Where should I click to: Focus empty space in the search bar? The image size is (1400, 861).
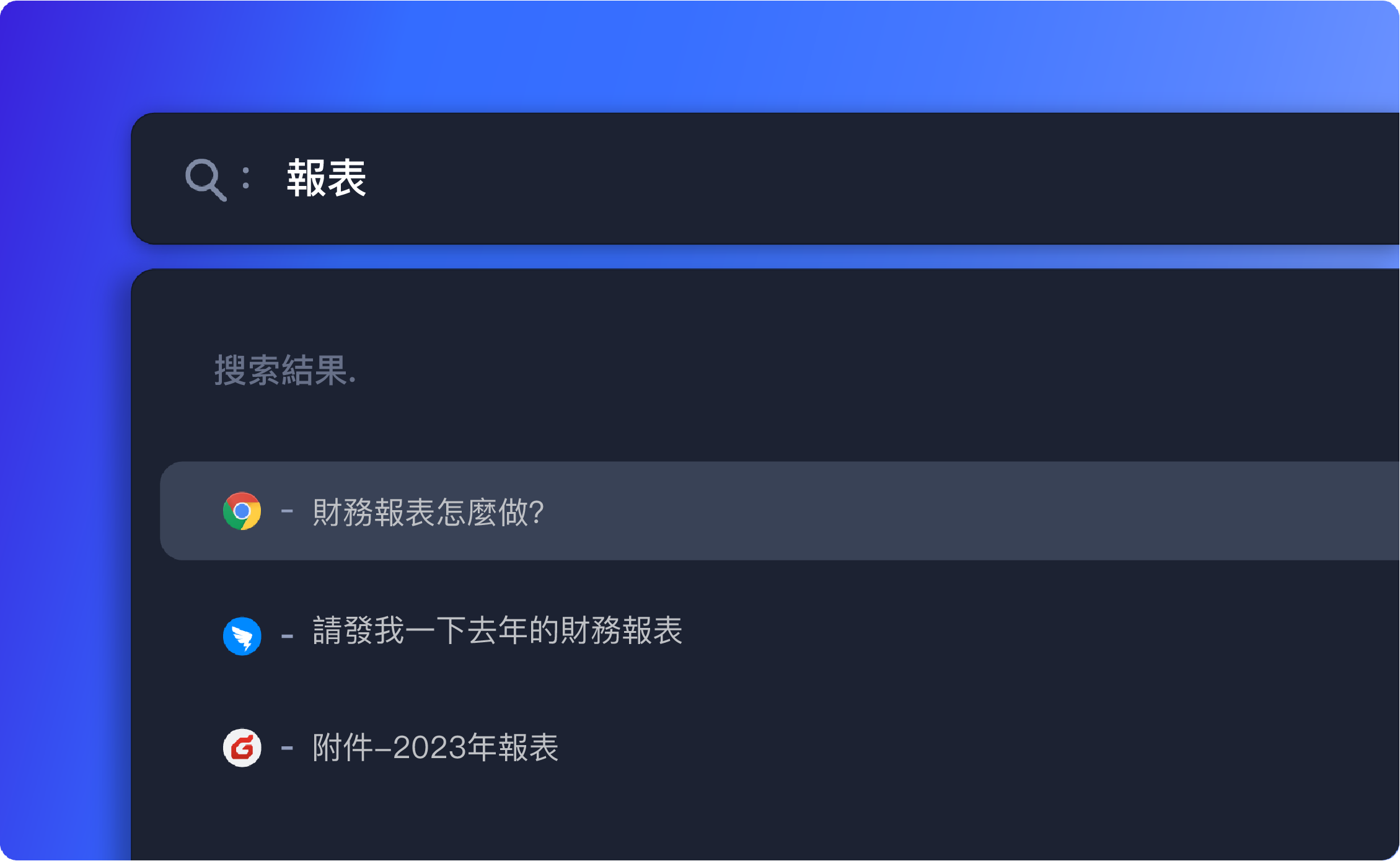click(868, 179)
